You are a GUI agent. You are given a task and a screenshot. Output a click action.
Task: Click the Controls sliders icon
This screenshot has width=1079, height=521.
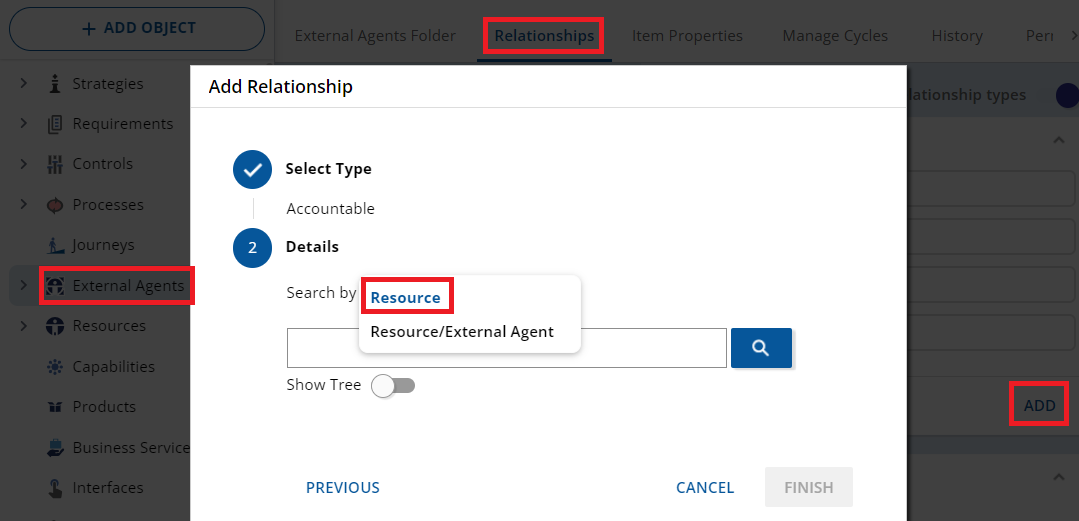[x=55, y=164]
